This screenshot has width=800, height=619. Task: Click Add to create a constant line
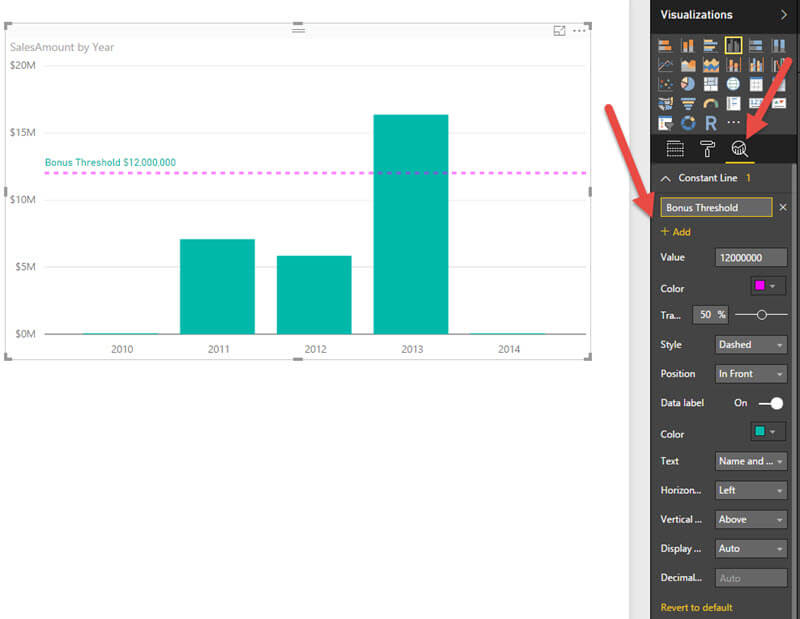pyautogui.click(x=676, y=232)
